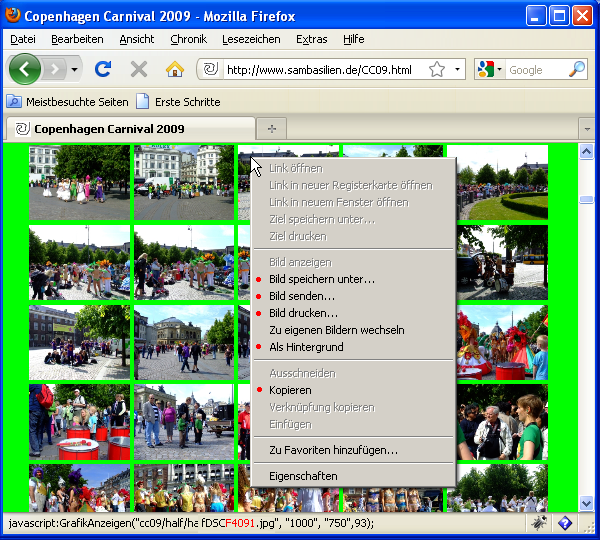Click the Home house icon
This screenshot has height=540, width=600.
point(174,69)
